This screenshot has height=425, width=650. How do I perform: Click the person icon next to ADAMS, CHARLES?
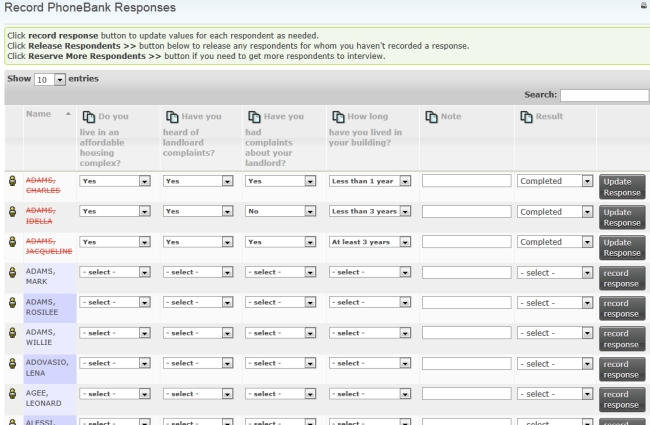13,182
